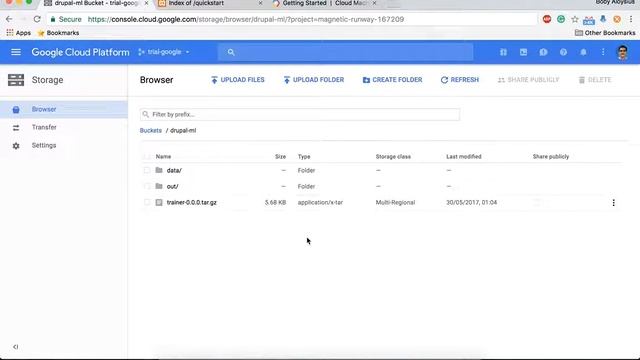The image size is (640, 360).
Task: Click the search magnifier icon in header
Action: point(231,52)
